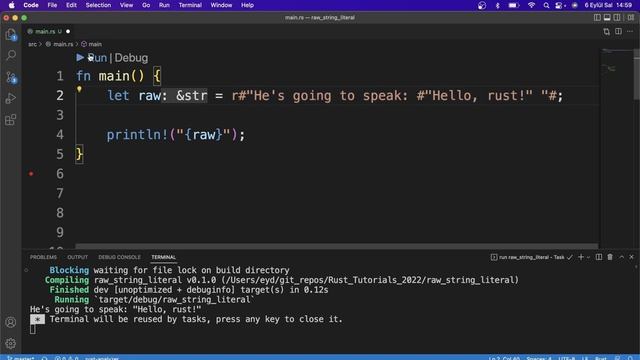Click the master branch in status bar
This screenshot has width=640, height=360.
[21, 358]
